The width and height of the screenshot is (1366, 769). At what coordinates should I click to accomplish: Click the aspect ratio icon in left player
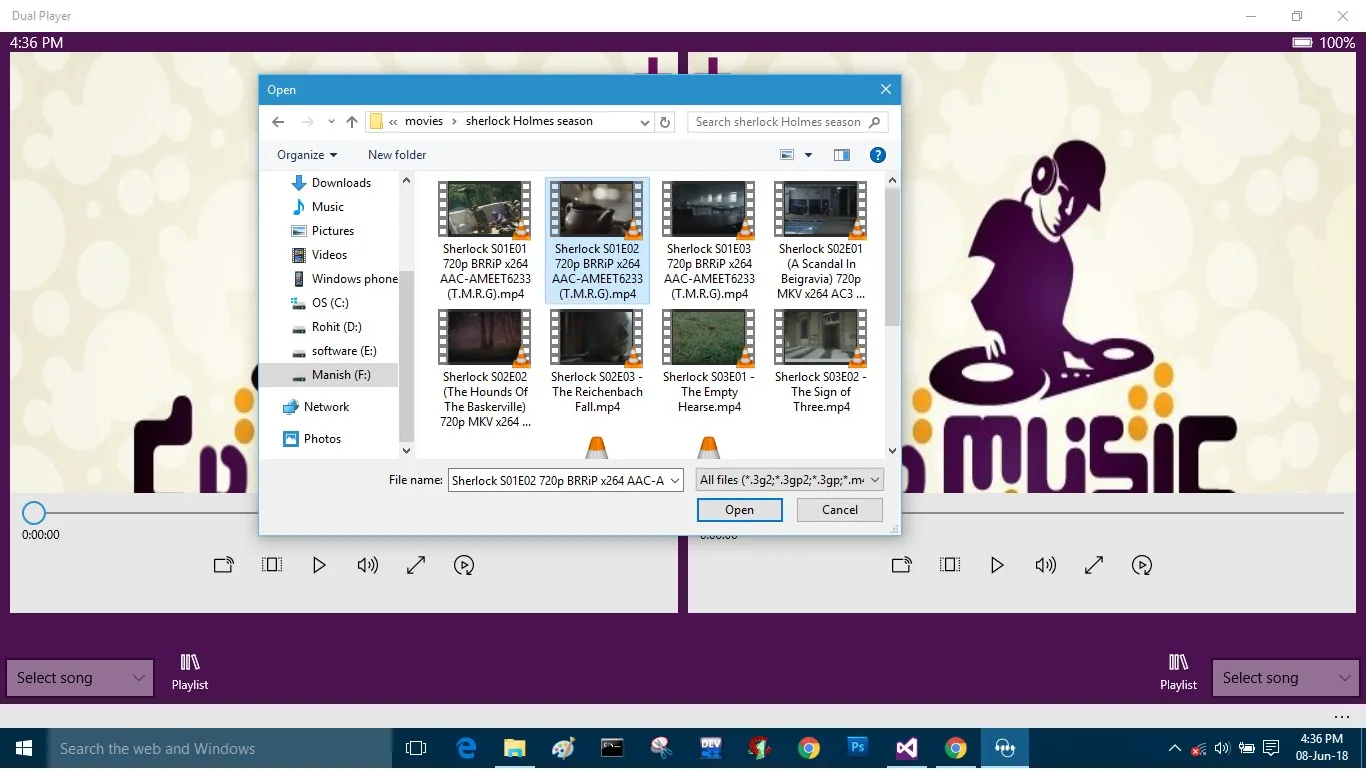271,565
